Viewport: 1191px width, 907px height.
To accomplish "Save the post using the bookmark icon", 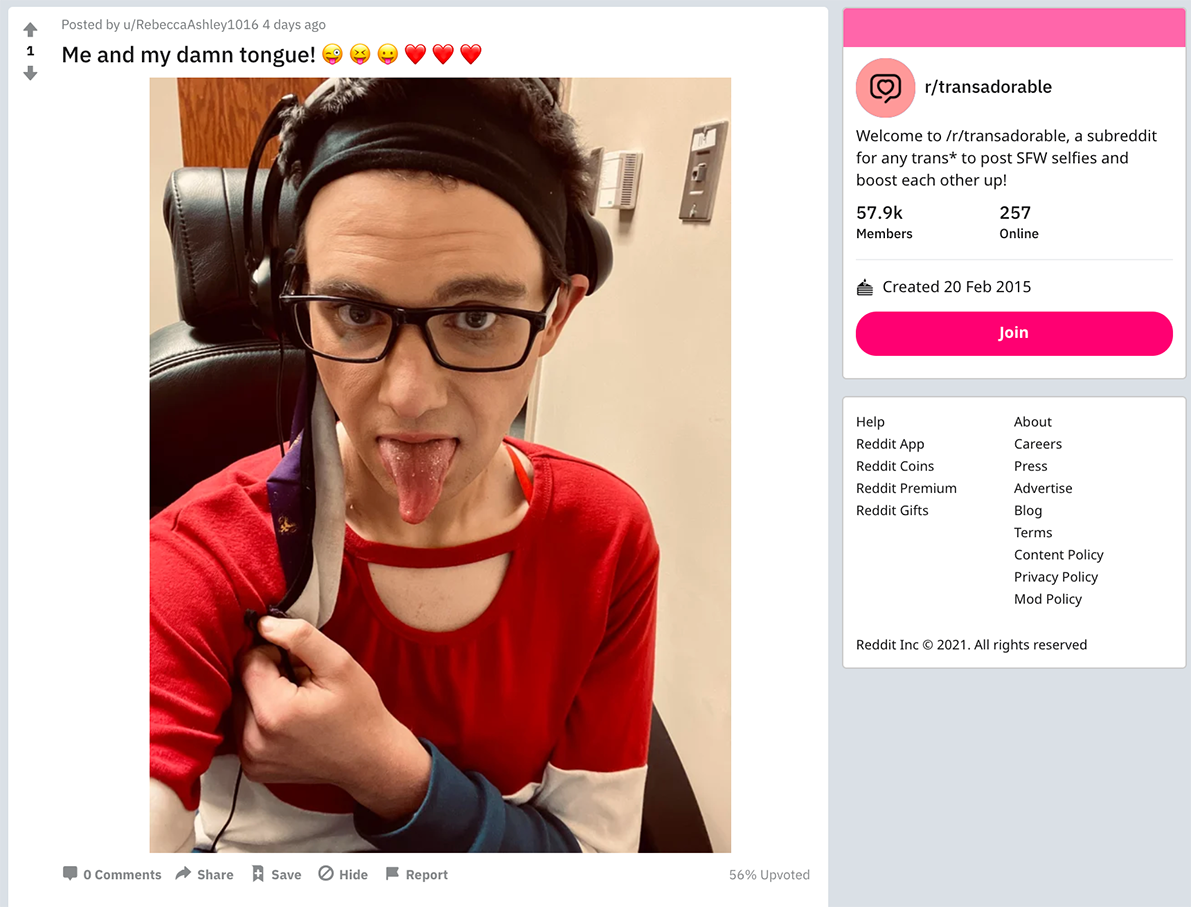I will (258, 874).
